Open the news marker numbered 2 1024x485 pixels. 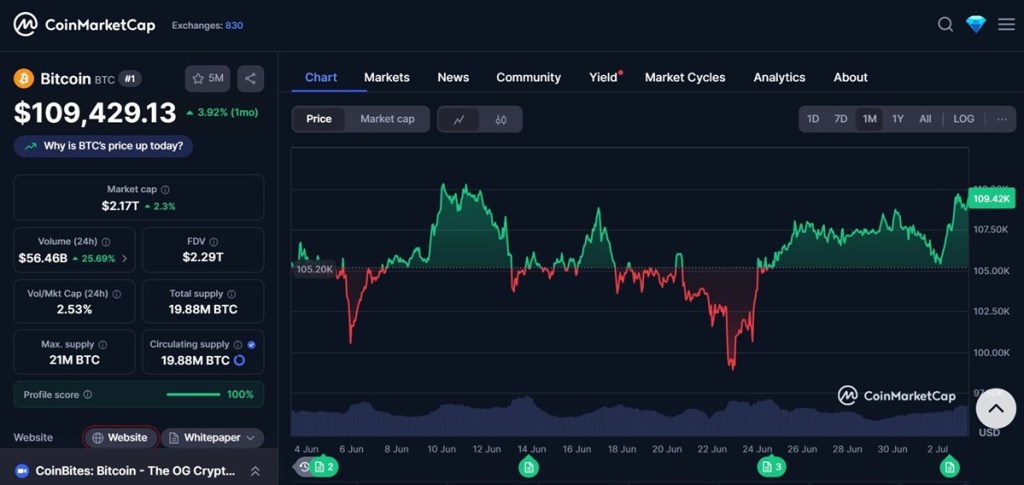pos(325,467)
